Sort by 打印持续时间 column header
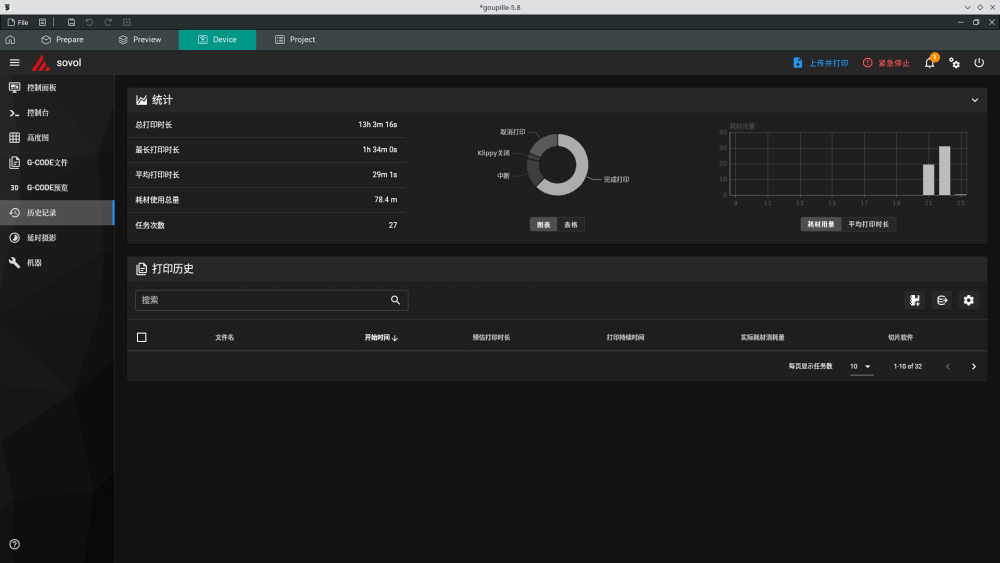The image size is (1000, 563). click(625, 337)
